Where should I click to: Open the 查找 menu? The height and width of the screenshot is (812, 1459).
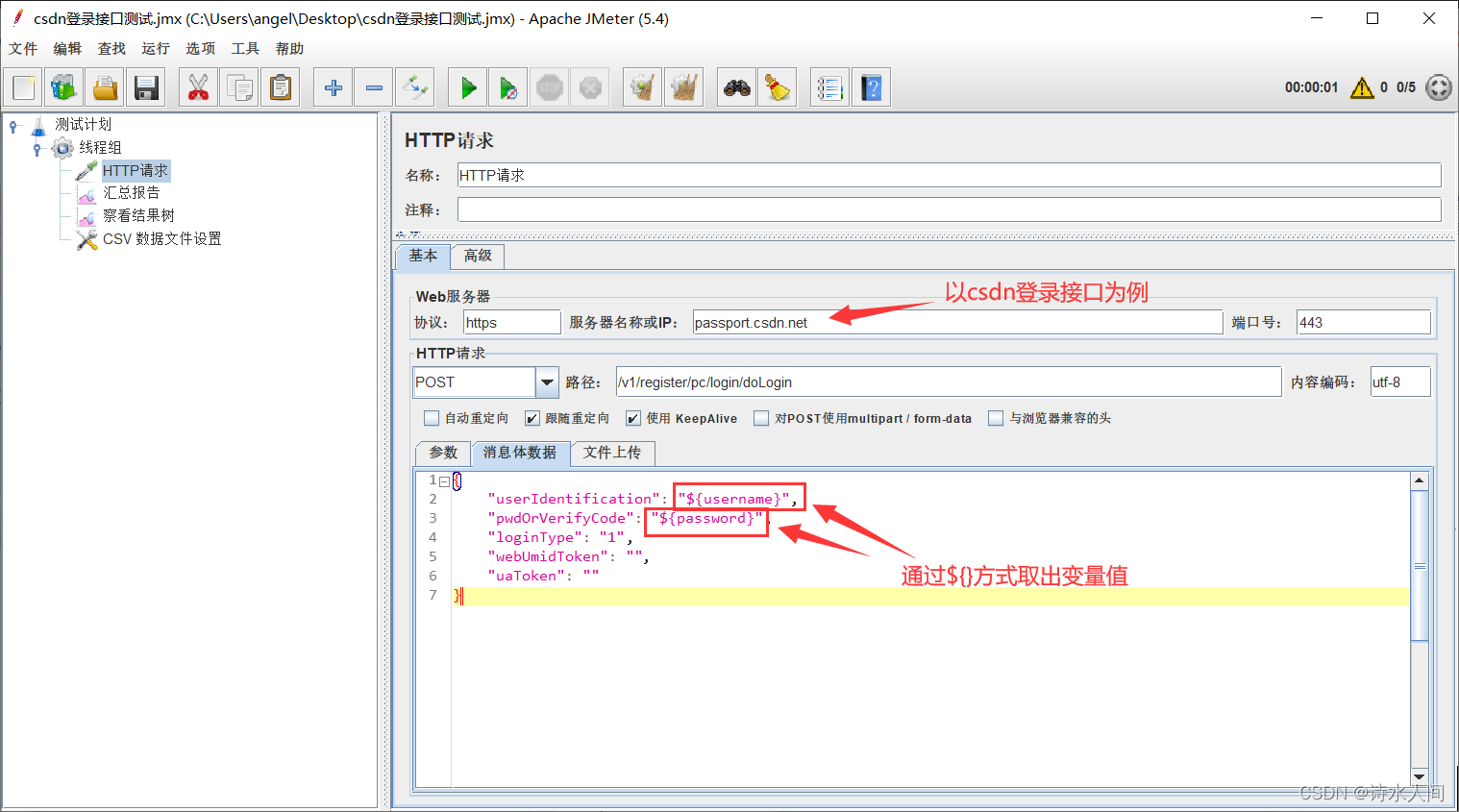click(111, 48)
